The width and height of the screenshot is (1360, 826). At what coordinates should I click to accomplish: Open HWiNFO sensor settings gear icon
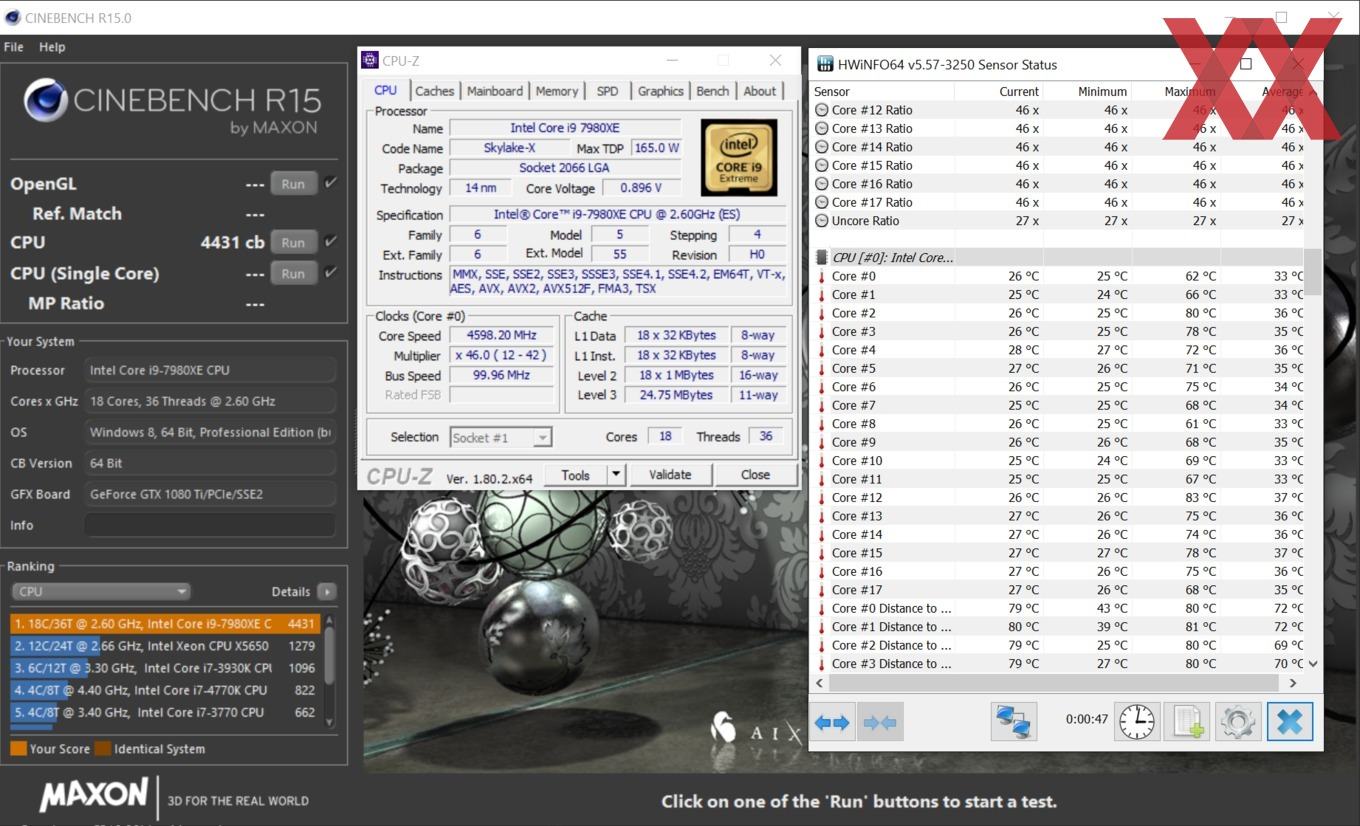pyautogui.click(x=1237, y=722)
